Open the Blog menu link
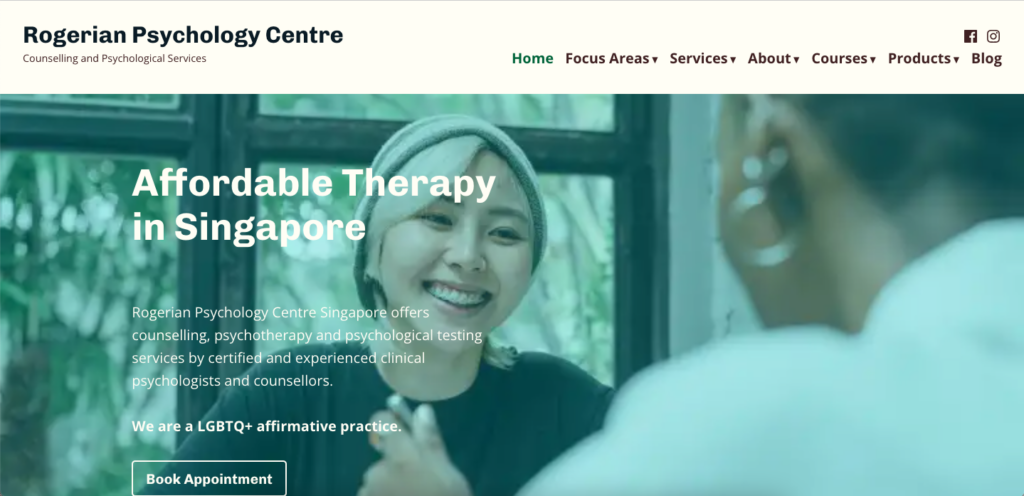This screenshot has height=496, width=1024. pyautogui.click(x=986, y=58)
